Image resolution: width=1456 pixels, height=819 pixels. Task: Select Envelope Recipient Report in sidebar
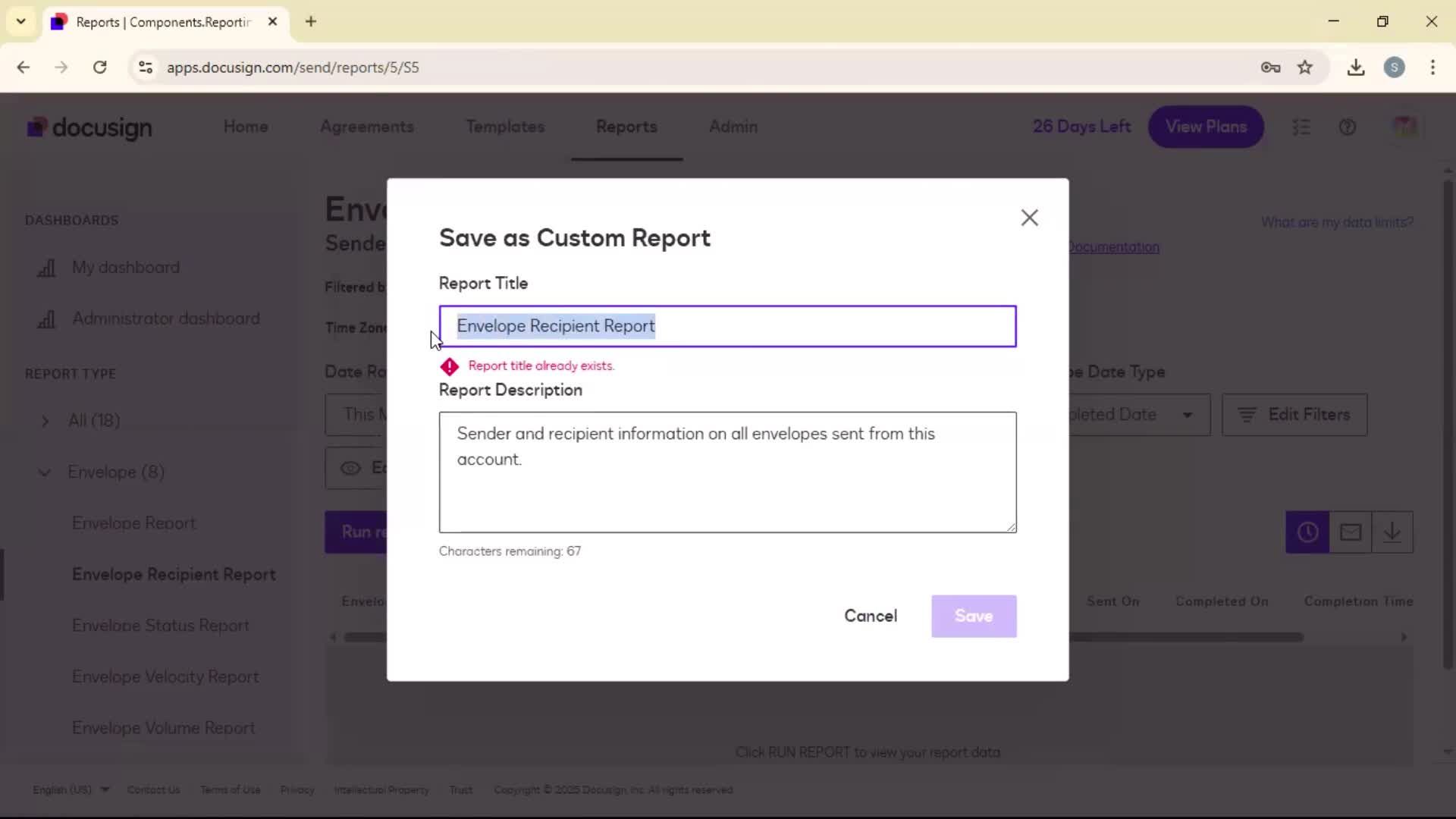174,574
